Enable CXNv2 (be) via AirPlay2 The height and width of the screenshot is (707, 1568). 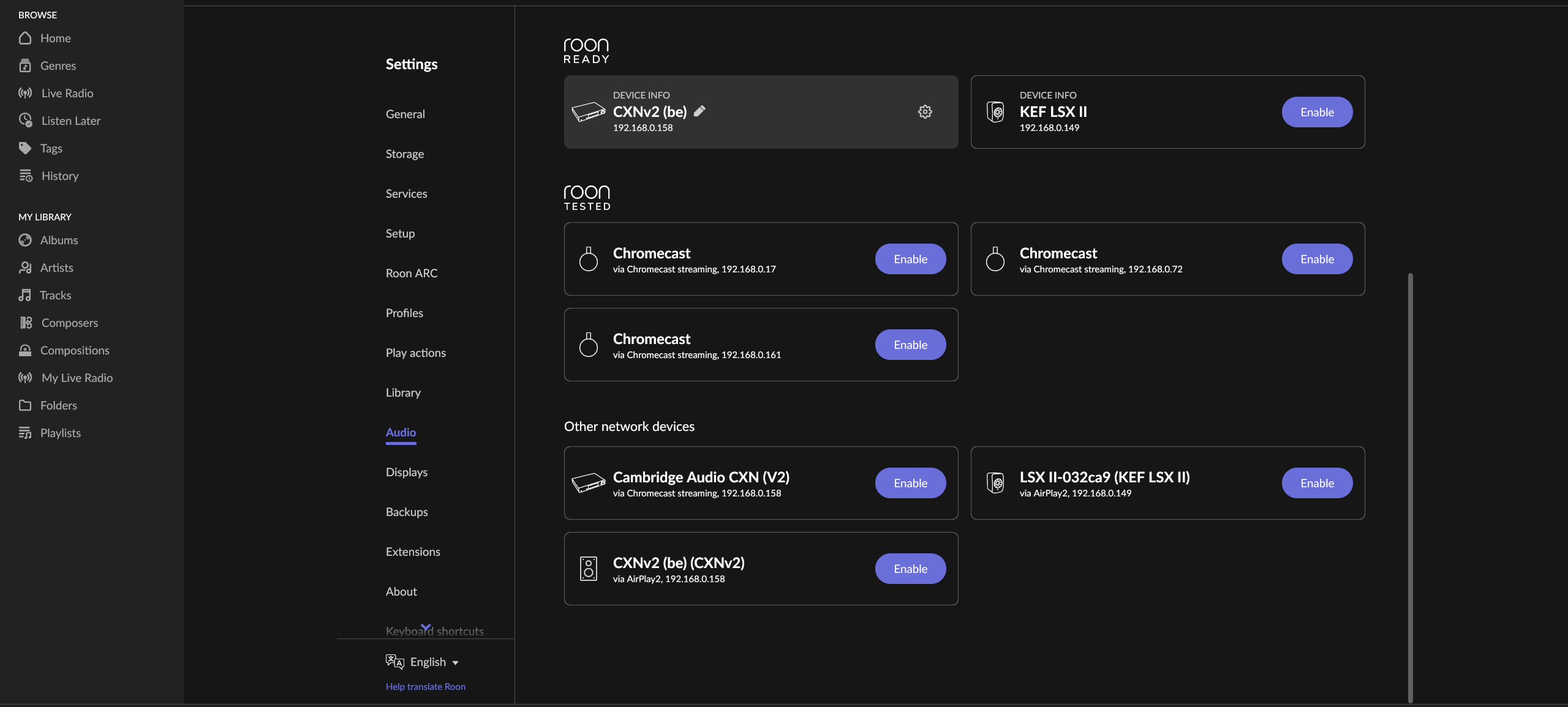pyautogui.click(x=910, y=569)
